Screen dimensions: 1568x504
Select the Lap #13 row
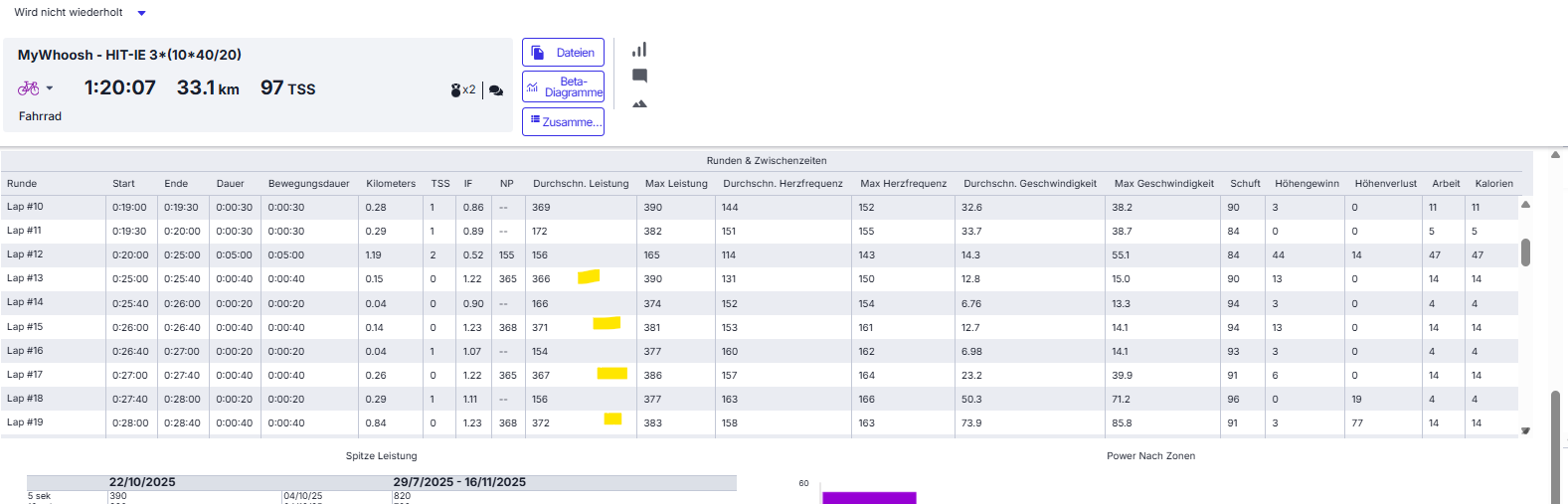coord(25,278)
